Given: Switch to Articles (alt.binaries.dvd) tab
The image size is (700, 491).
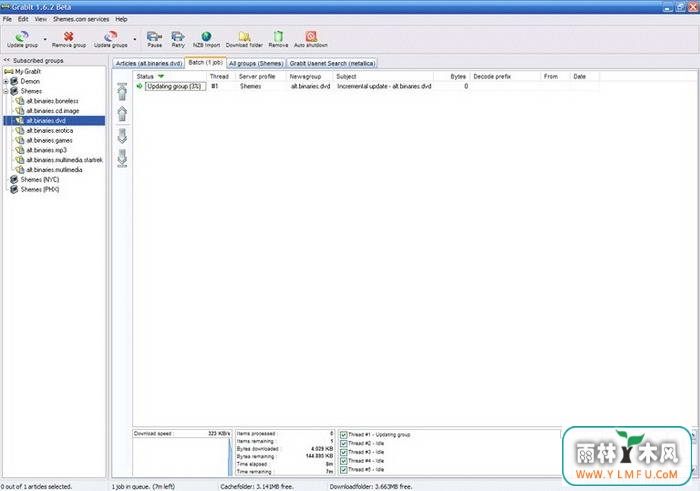Looking at the screenshot, I should coord(149,63).
